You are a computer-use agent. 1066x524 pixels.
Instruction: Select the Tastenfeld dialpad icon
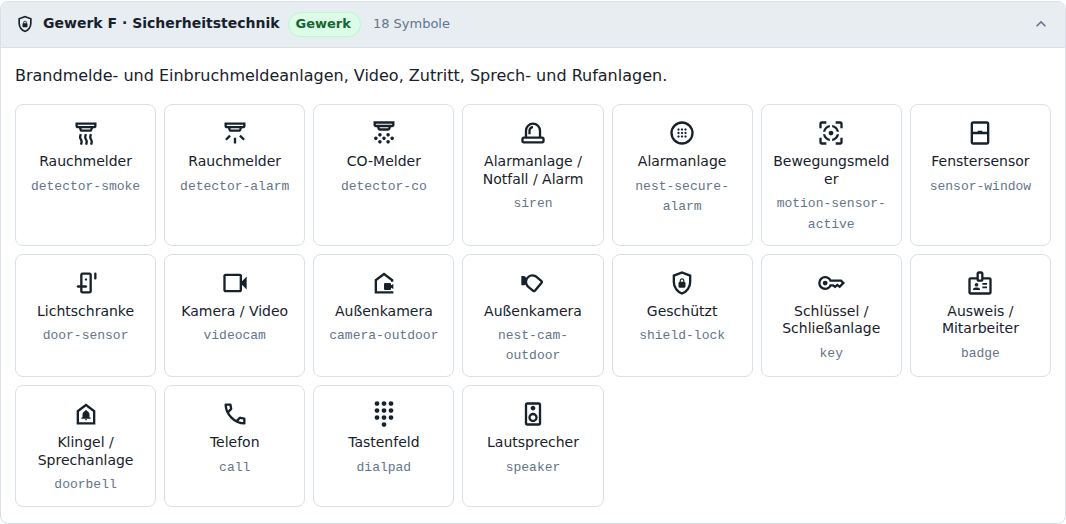(x=383, y=414)
